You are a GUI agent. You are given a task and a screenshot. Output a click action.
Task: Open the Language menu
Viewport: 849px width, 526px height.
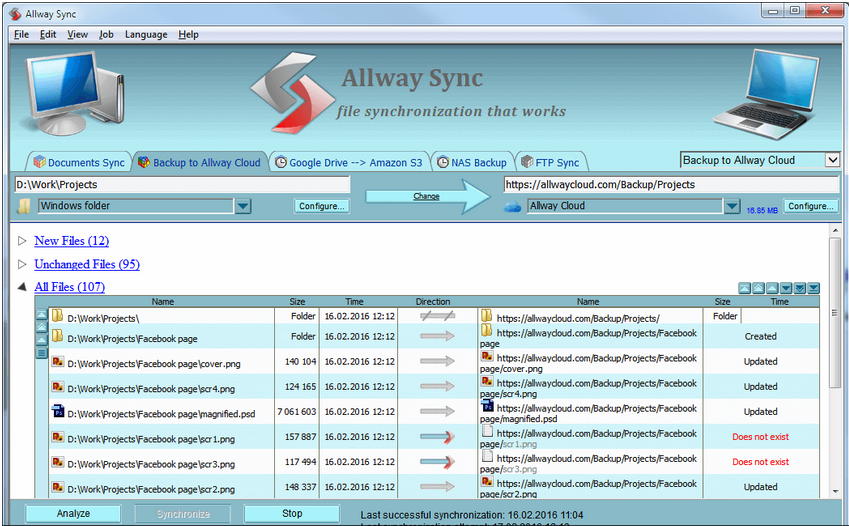point(146,34)
